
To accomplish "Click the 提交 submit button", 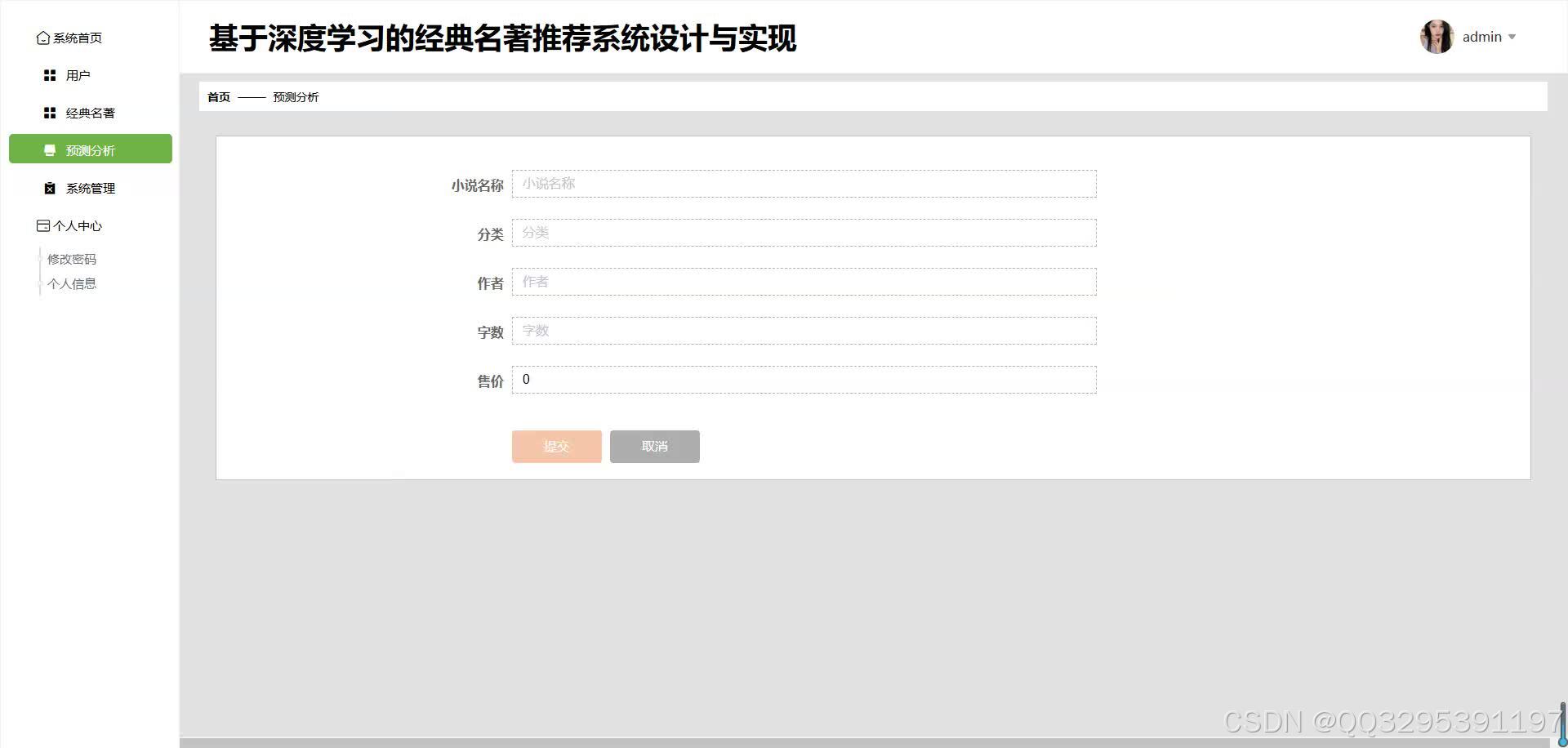I will pyautogui.click(x=556, y=447).
